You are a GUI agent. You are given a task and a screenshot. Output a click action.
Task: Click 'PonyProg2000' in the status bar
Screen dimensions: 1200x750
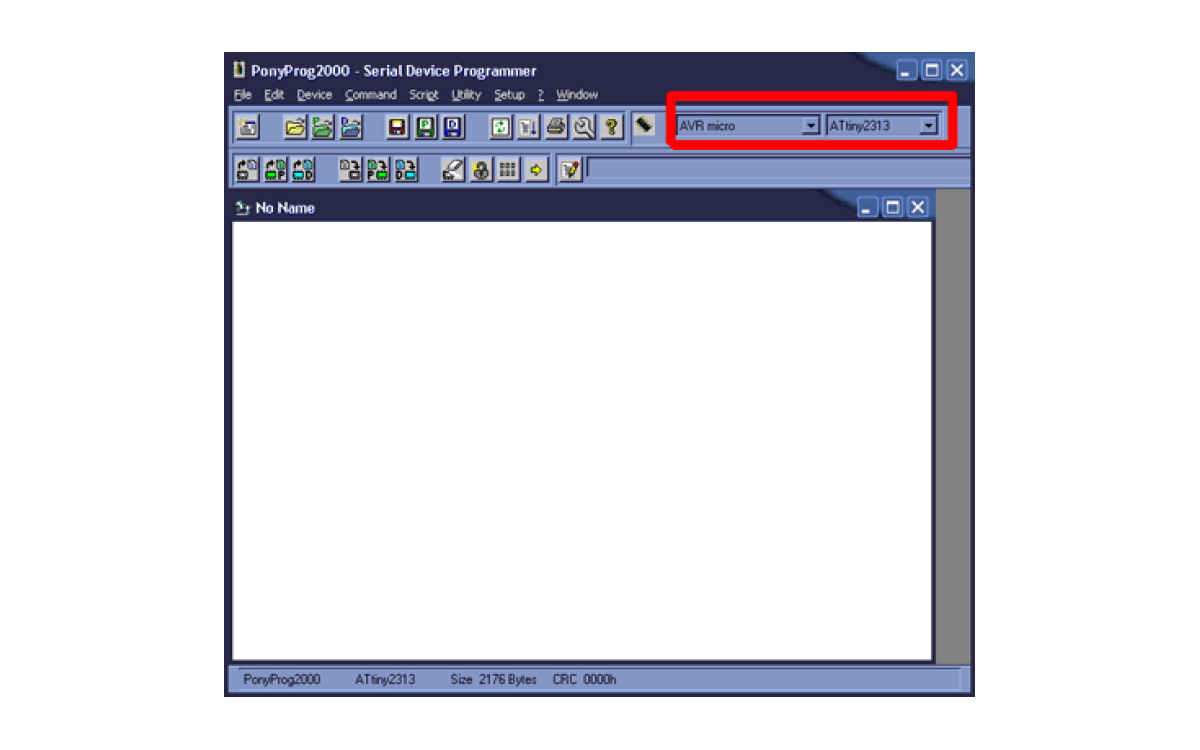pyautogui.click(x=282, y=680)
